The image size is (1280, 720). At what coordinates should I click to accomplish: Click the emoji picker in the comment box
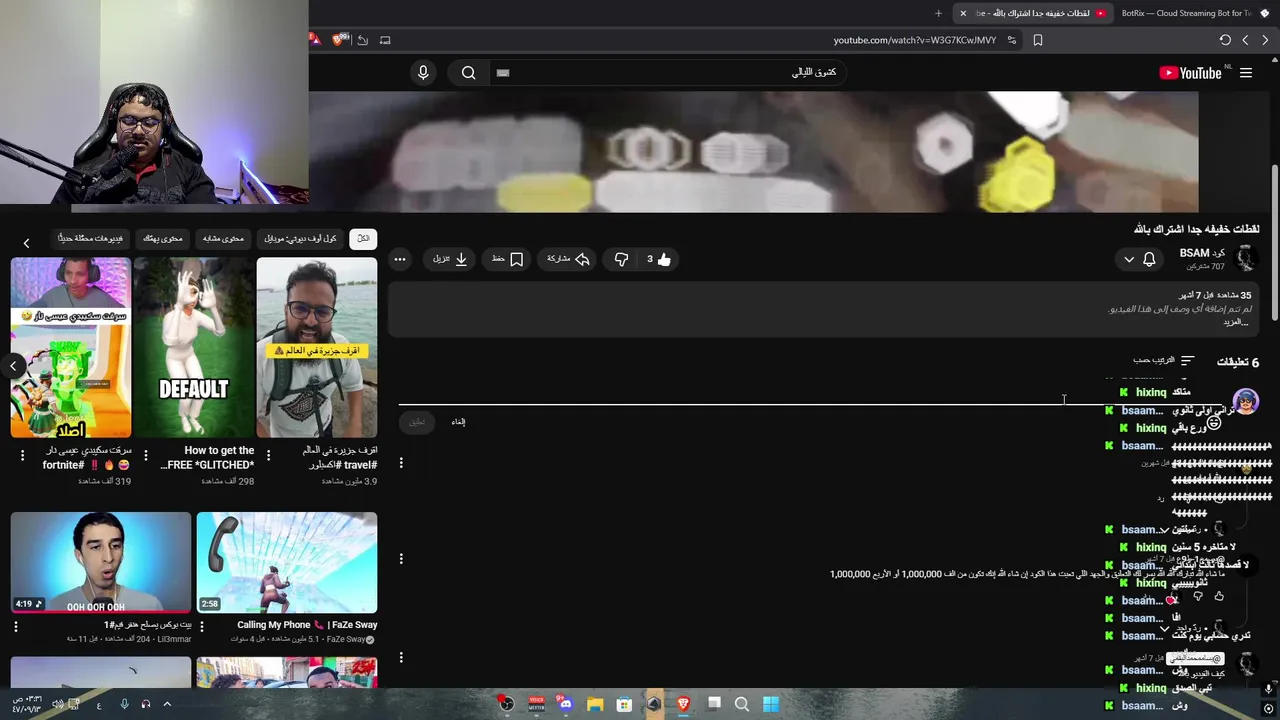click(1213, 423)
